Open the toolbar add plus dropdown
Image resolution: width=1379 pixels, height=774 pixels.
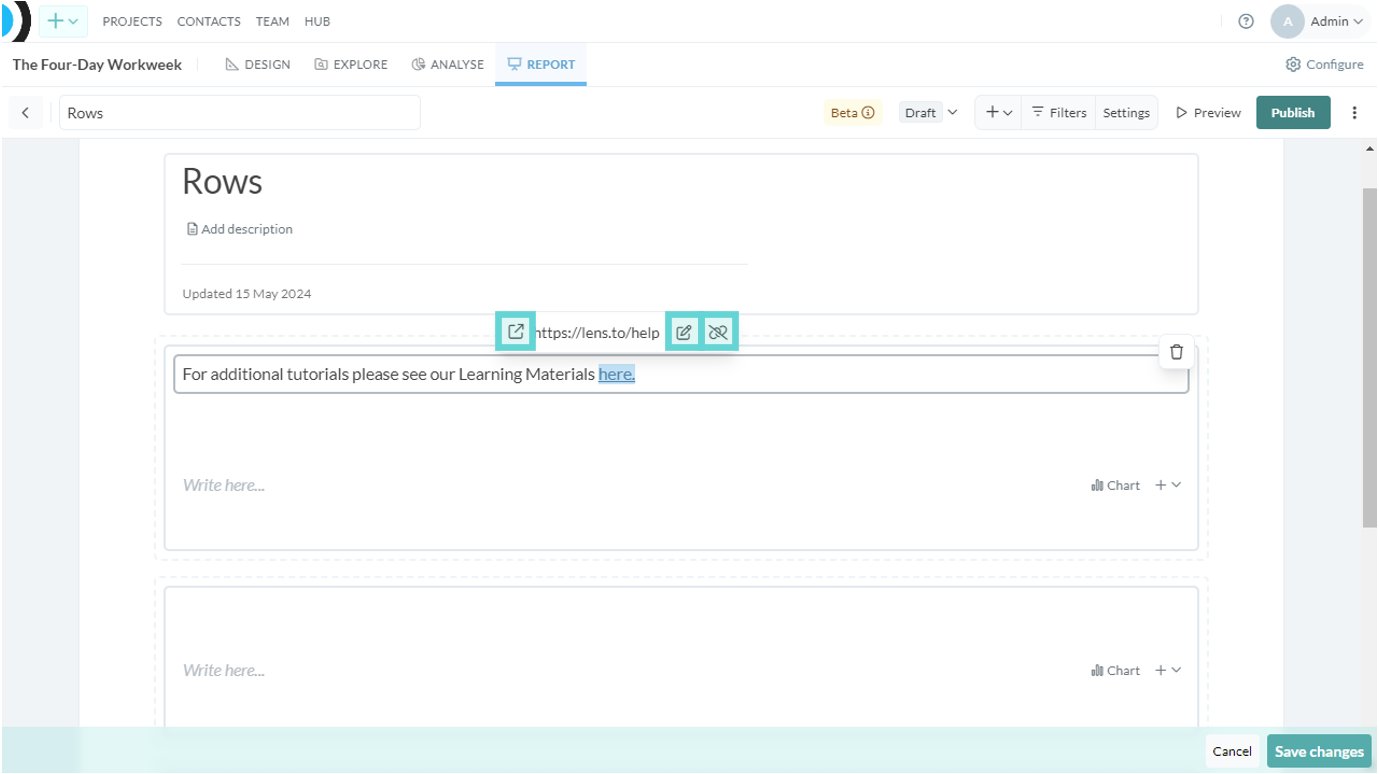click(999, 113)
